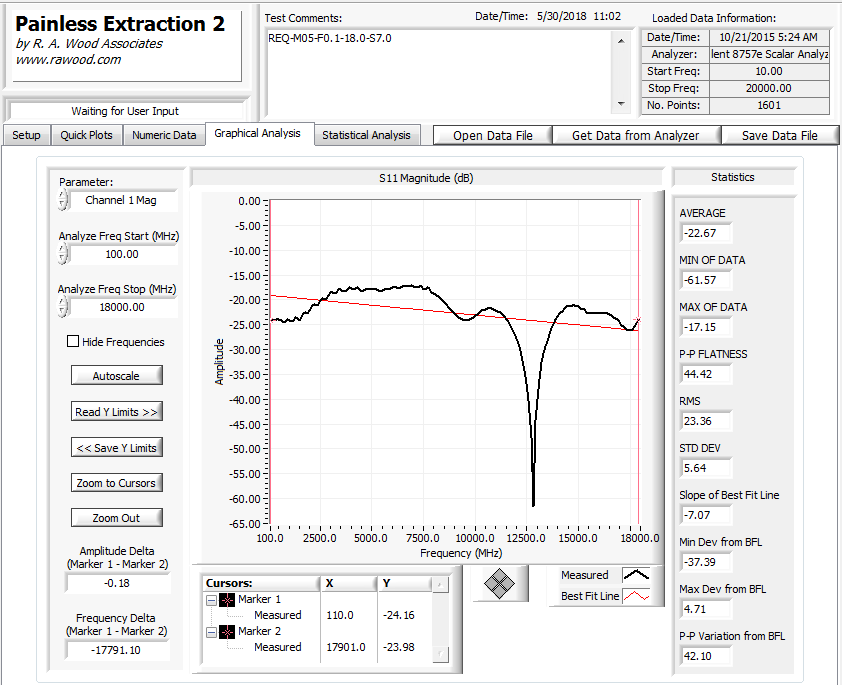Click the Frequency Delta value -17791.10
Image resolution: width=842 pixels, height=685 pixels.
pyautogui.click(x=116, y=650)
